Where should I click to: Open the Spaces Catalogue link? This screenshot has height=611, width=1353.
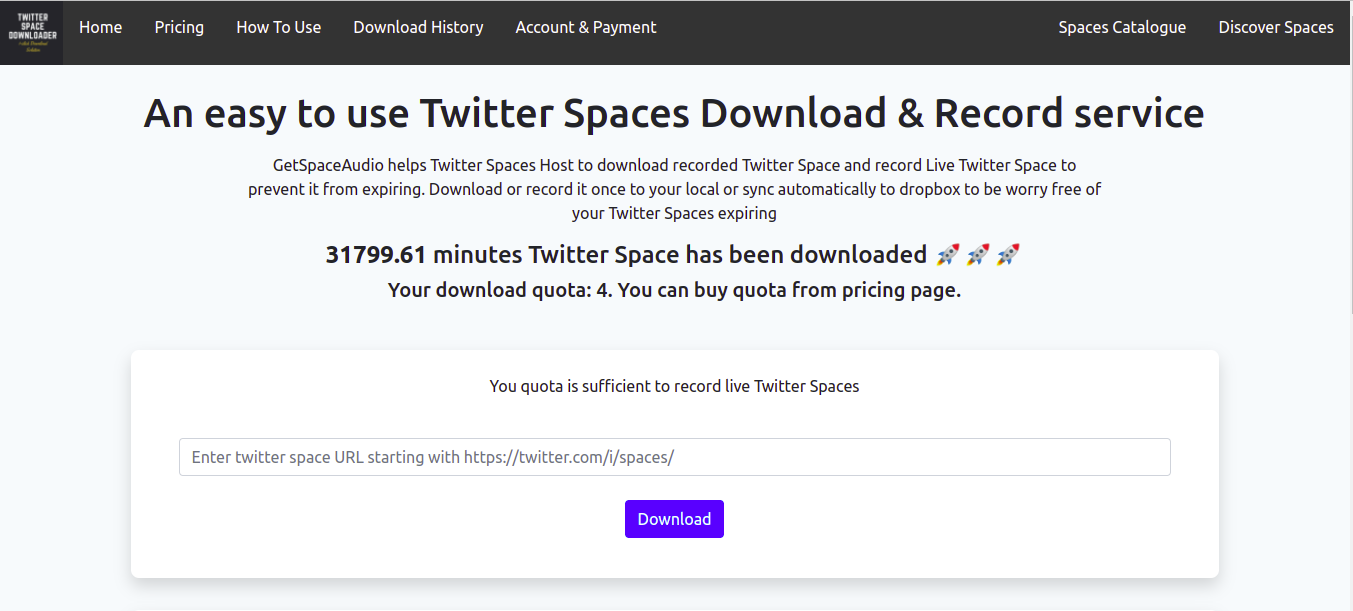click(1122, 28)
